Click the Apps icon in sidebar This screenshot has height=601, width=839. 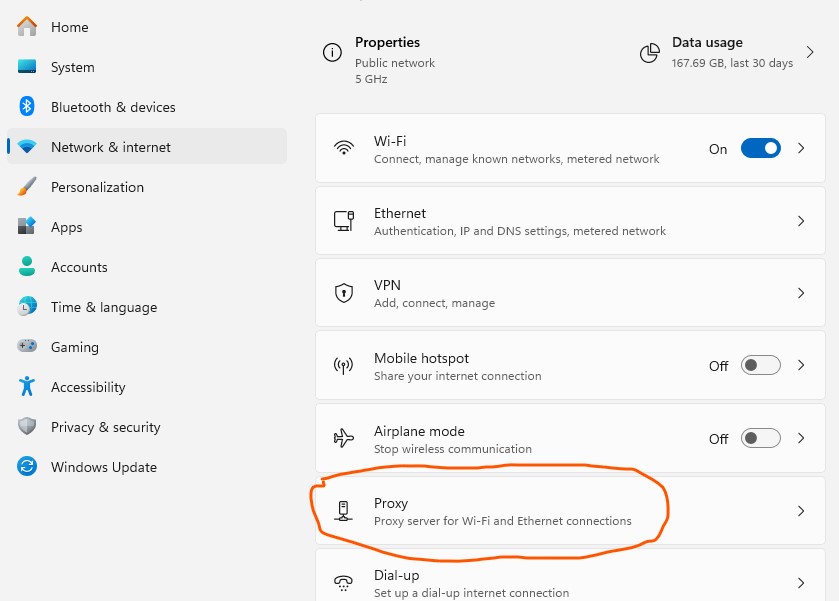[27, 226]
